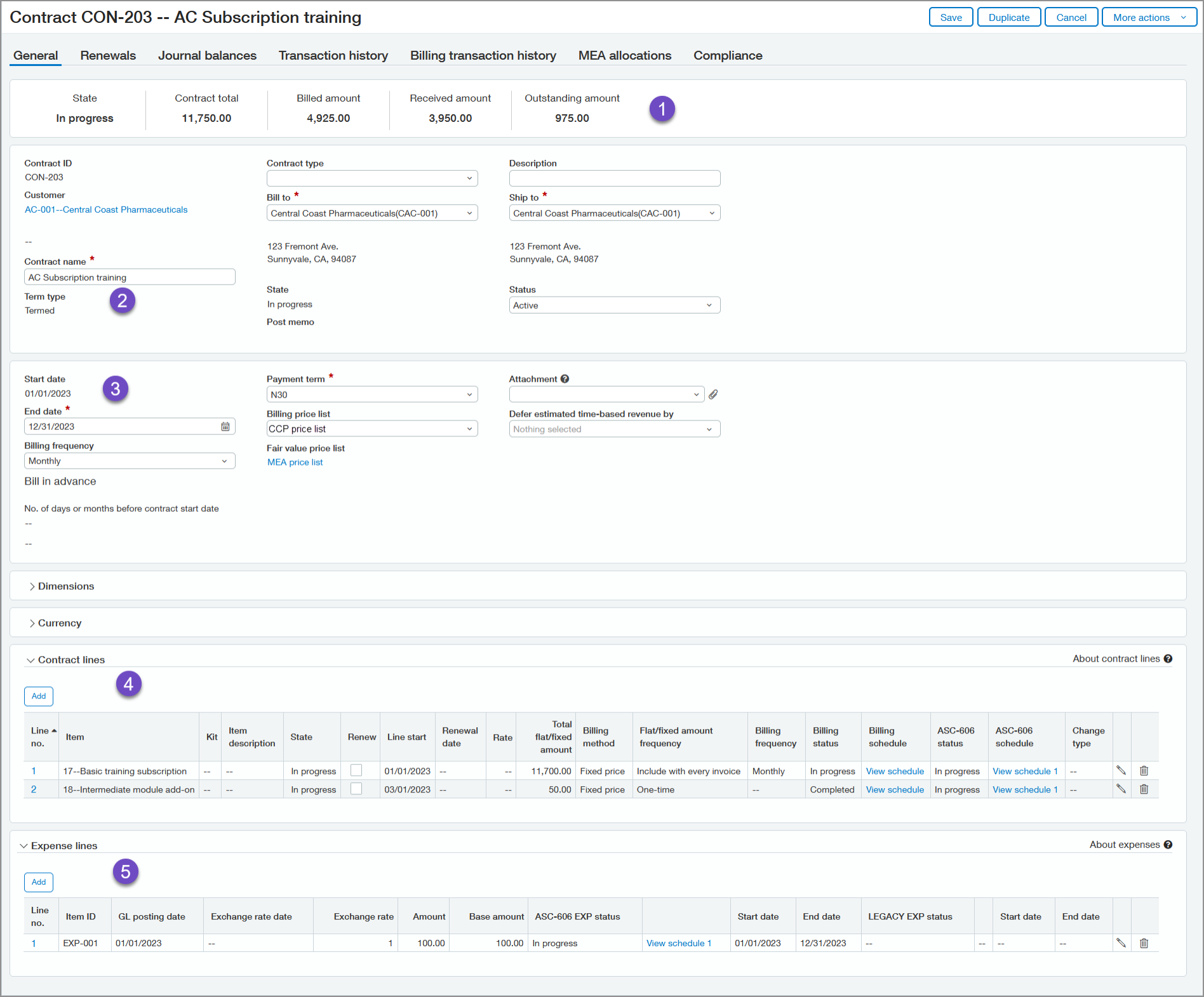Click the attachment paperclip icon
This screenshot has width=1204, height=997.
point(714,394)
